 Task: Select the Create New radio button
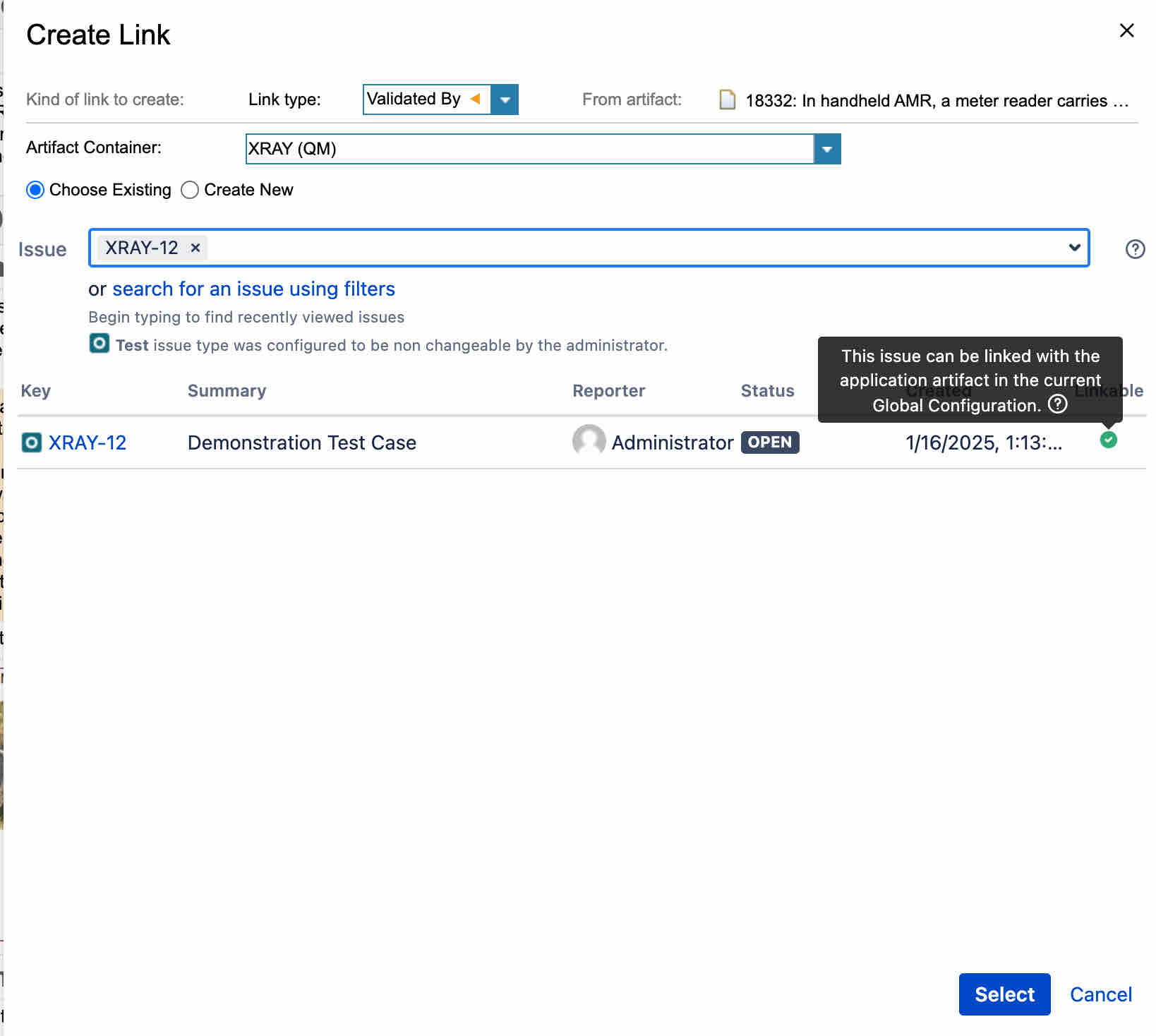190,190
